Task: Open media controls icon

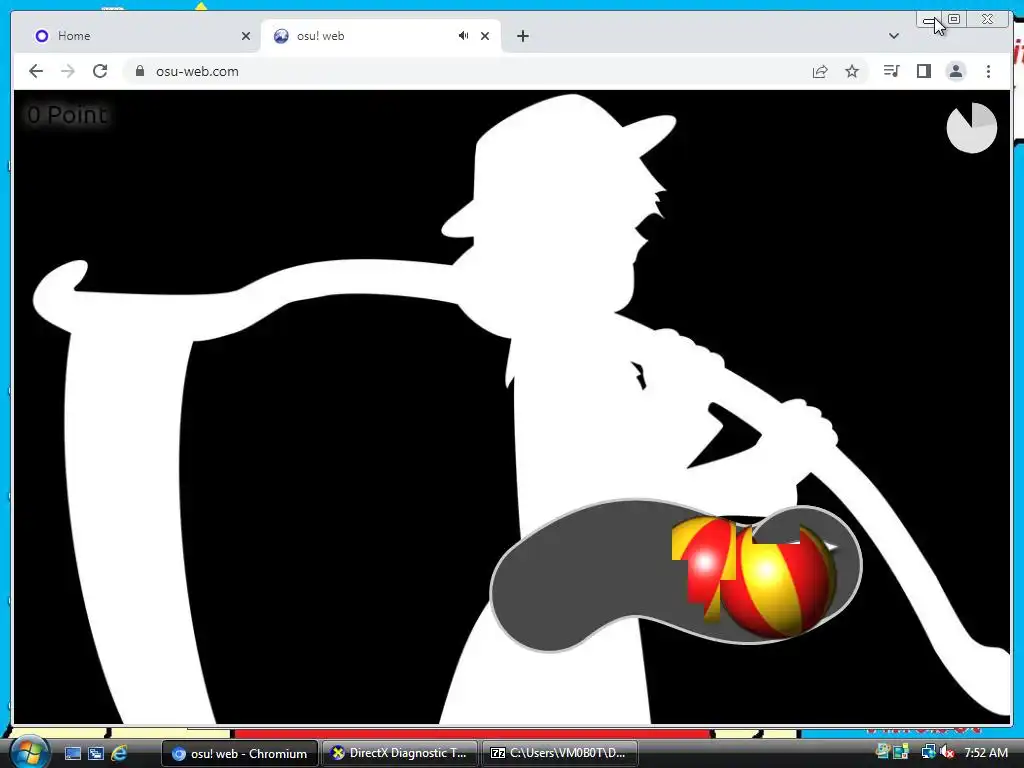Action: (x=891, y=71)
